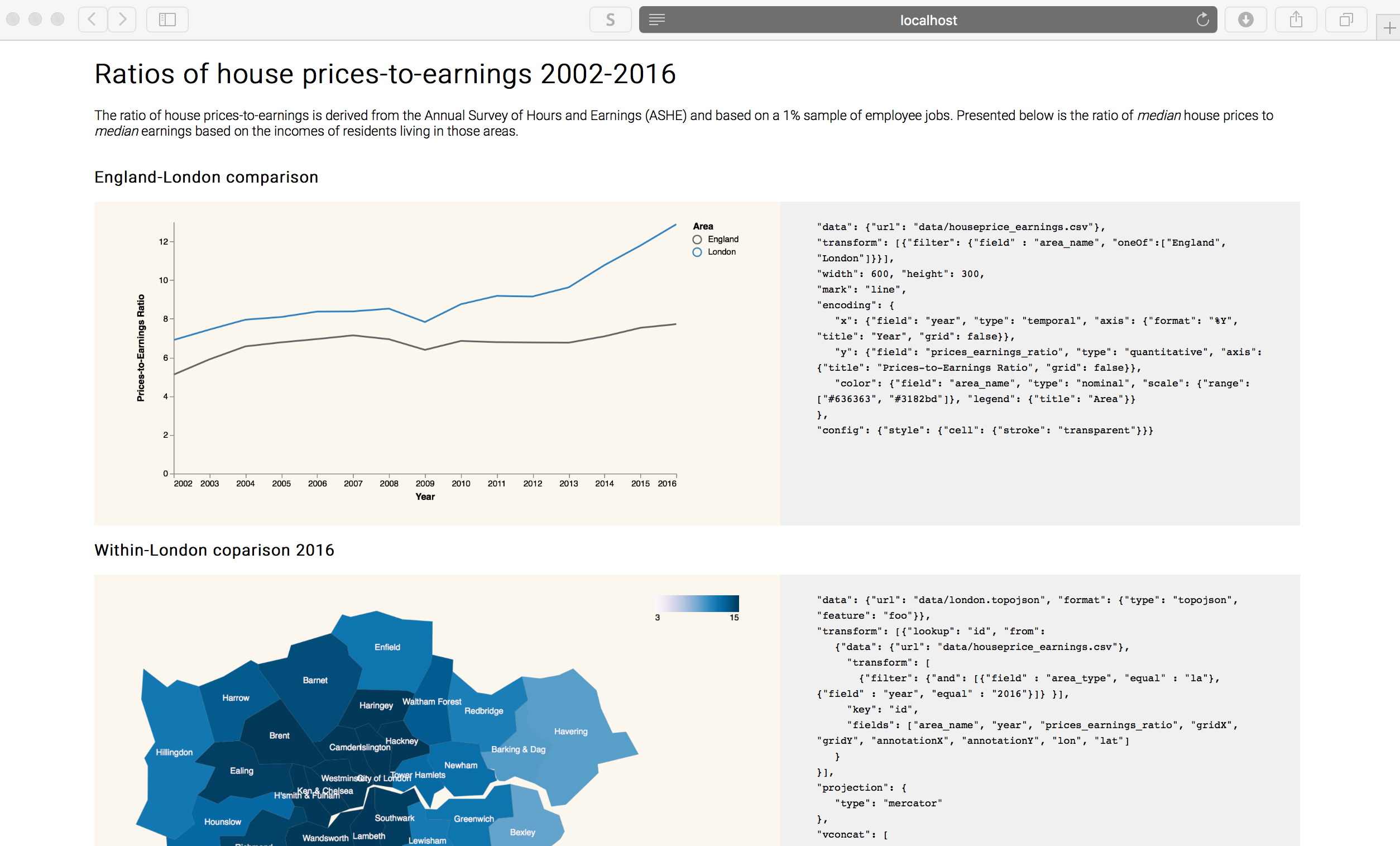The image size is (1400, 846).
Task: Click the blue-to-white color gradient legend
Action: pos(698,603)
